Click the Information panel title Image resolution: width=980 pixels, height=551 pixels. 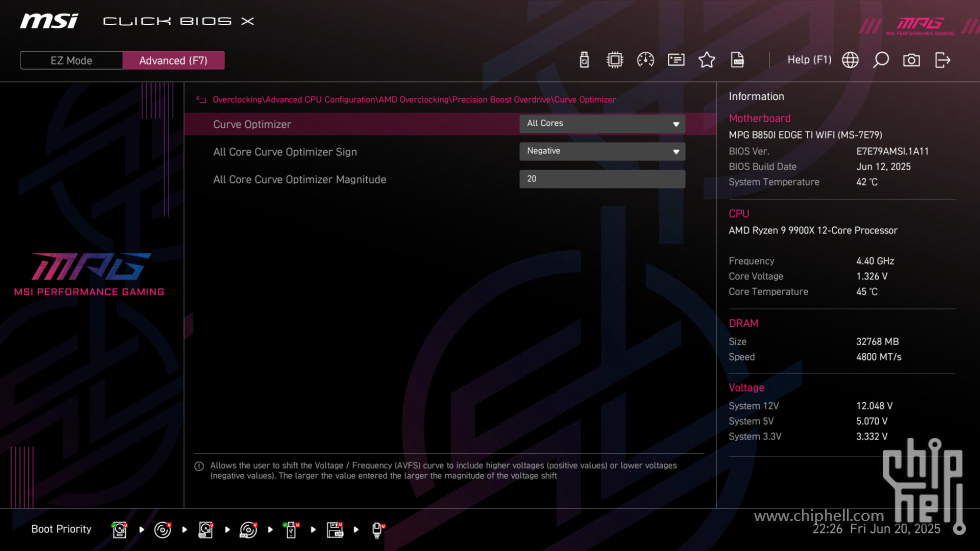pos(756,96)
